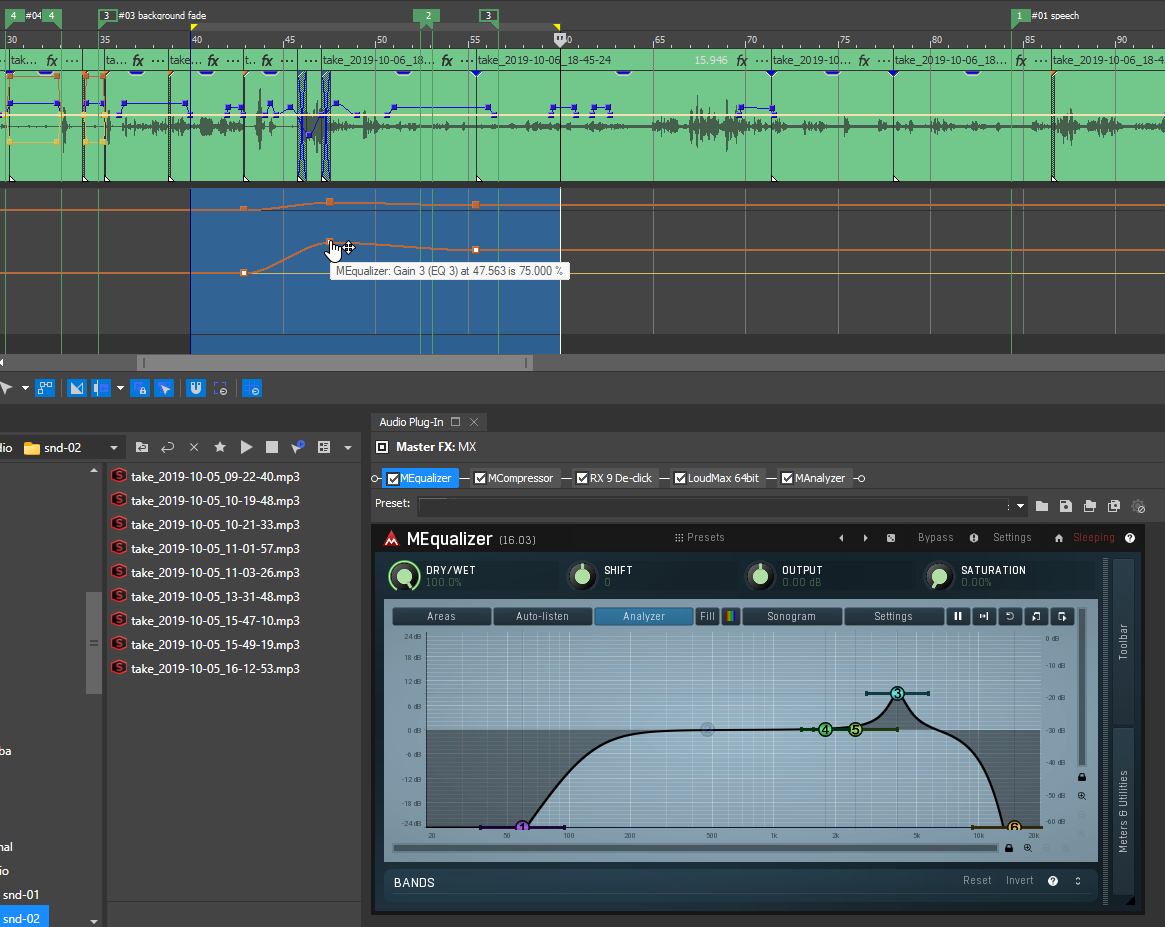
Task: Select take_2019-10-05_10-19-48.mp3
Action: [x=215, y=501]
